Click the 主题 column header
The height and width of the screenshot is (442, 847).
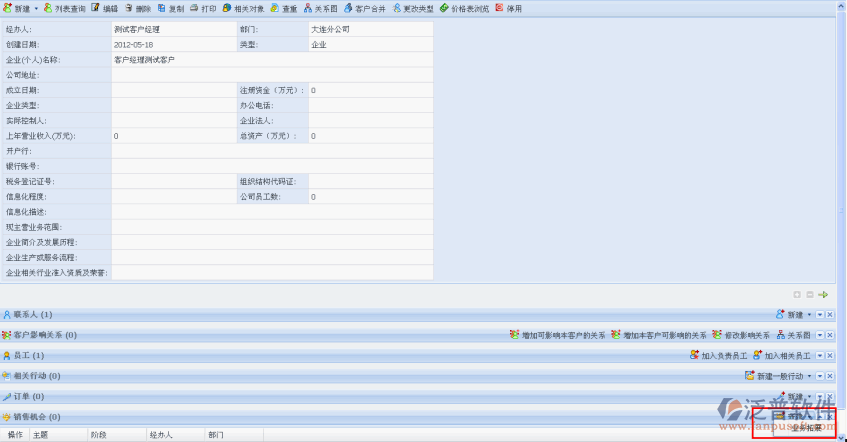point(41,435)
